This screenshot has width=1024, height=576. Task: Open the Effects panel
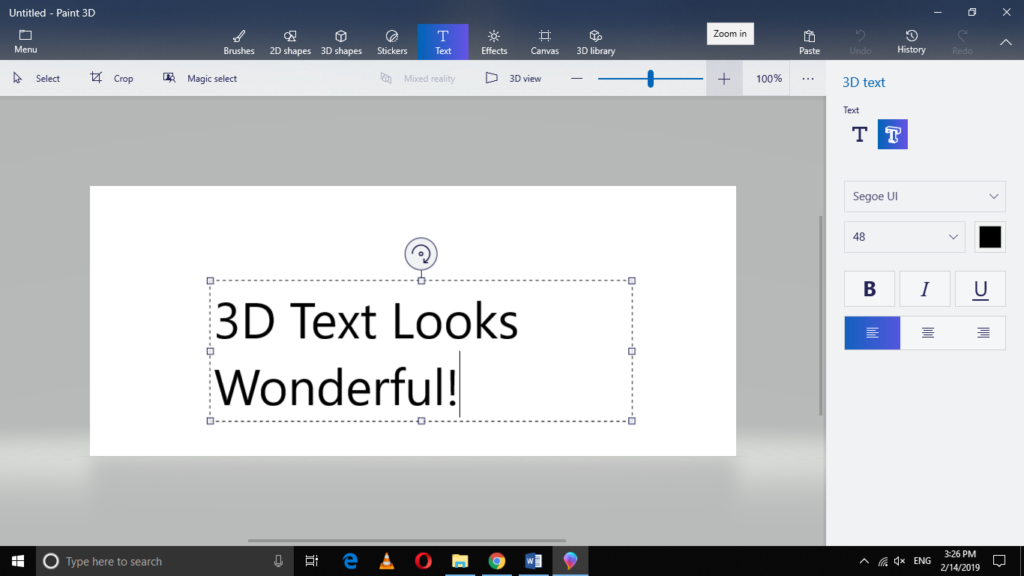point(494,42)
